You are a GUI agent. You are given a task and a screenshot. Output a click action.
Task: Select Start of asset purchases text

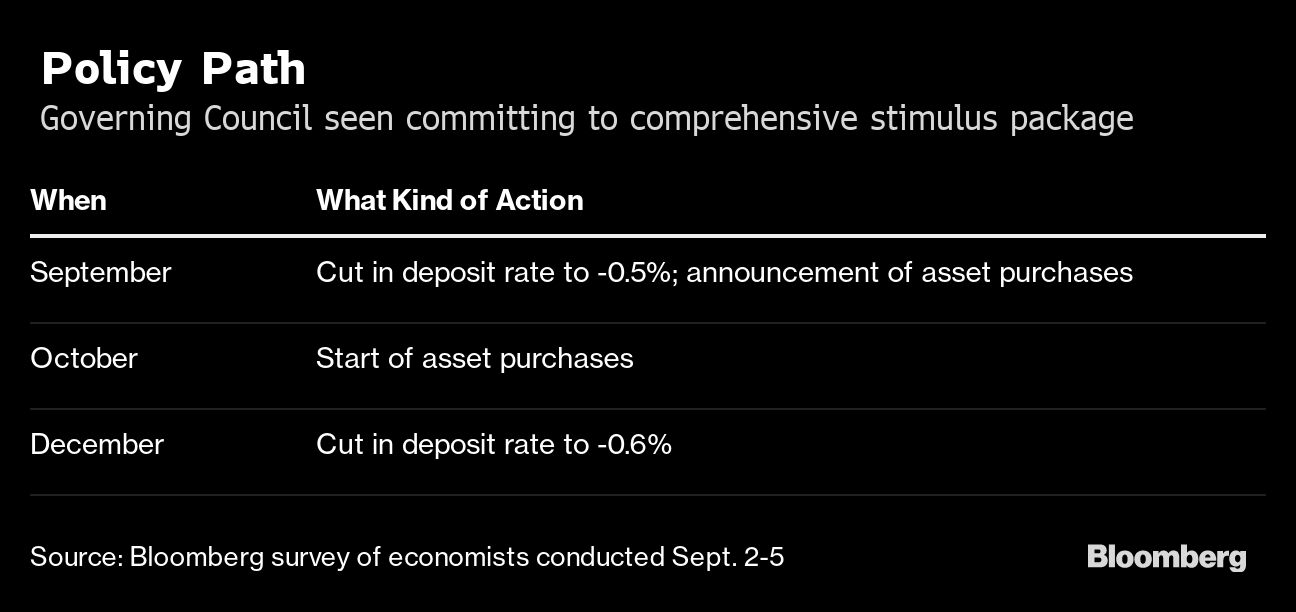coord(475,359)
